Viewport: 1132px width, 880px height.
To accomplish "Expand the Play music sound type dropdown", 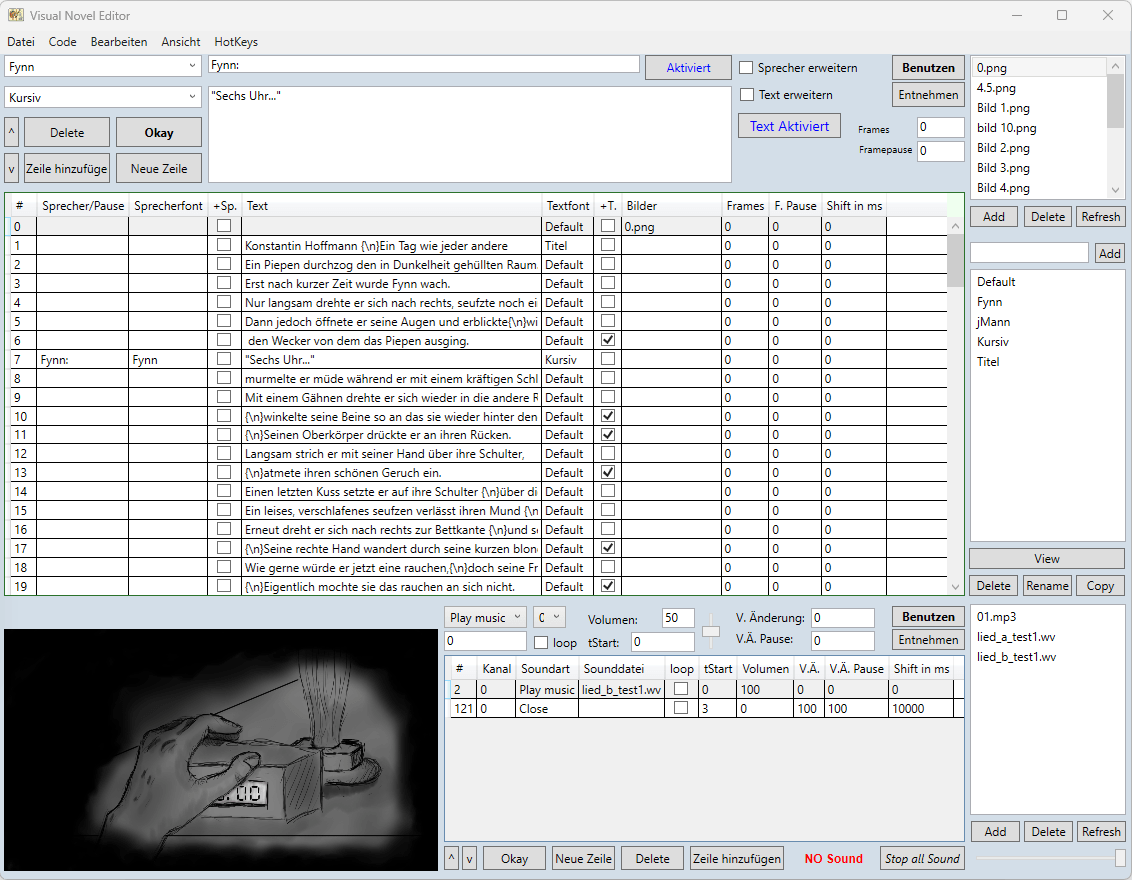I will (485, 617).
